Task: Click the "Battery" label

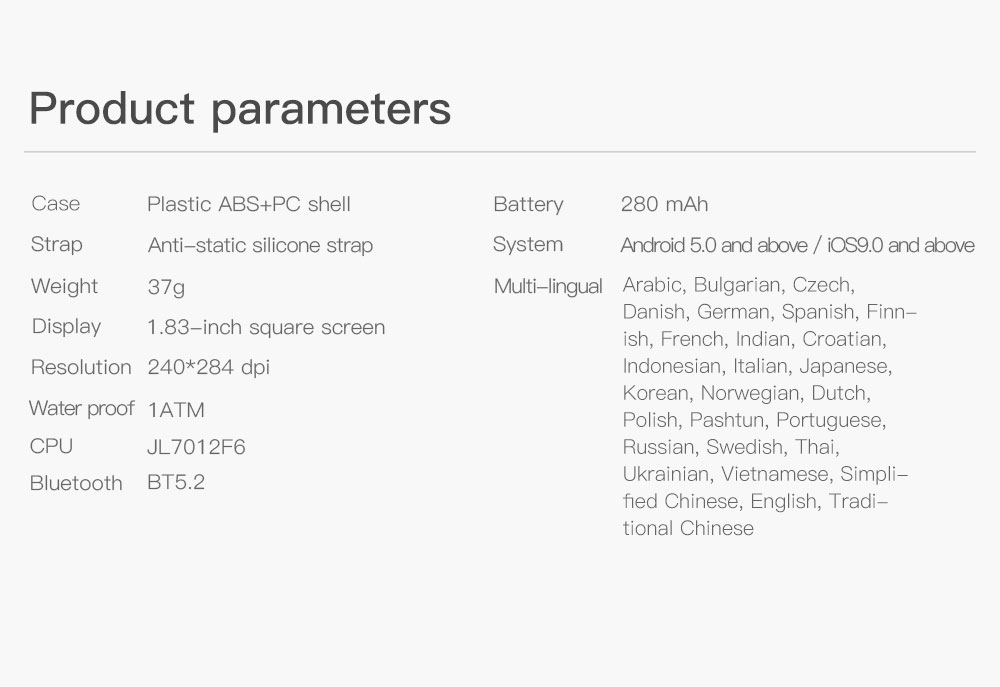Action: [528, 205]
